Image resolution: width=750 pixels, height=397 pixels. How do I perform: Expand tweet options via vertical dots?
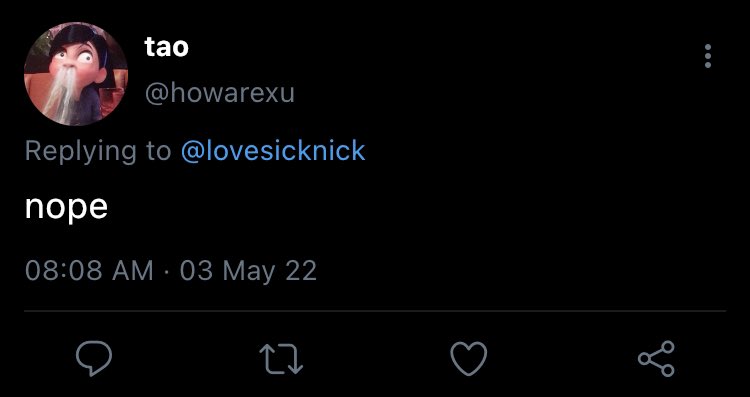click(x=708, y=56)
